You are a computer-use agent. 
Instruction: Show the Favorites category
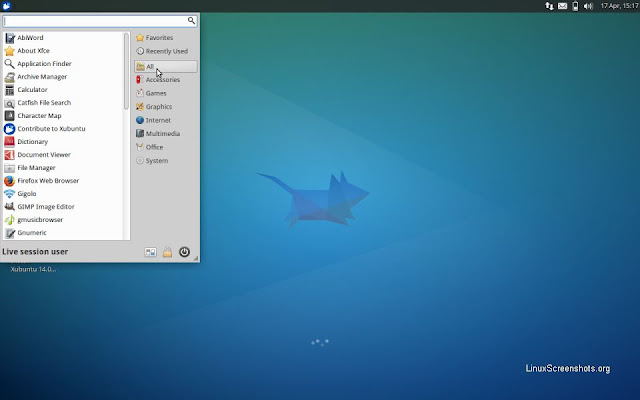166,38
